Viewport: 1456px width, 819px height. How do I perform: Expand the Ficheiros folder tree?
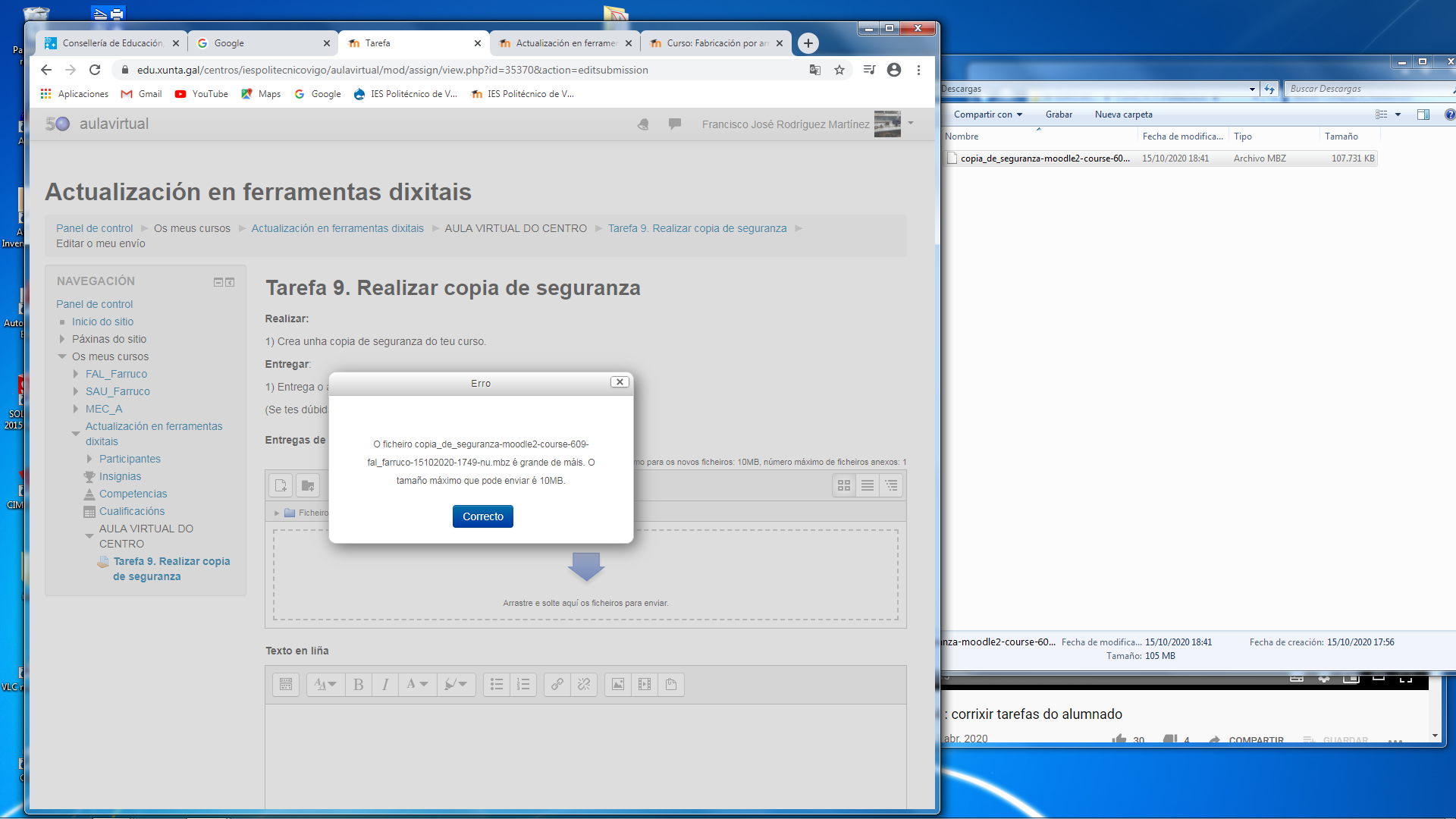278,513
